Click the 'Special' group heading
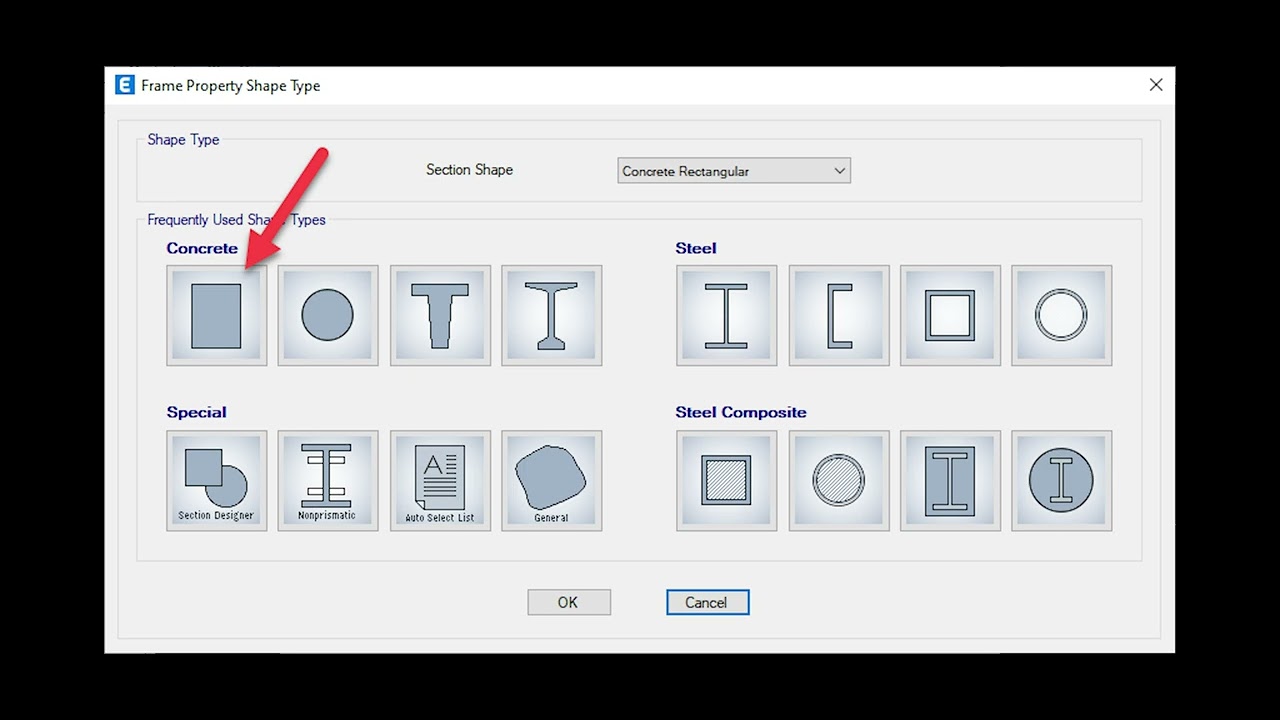1280x720 pixels. 196,412
